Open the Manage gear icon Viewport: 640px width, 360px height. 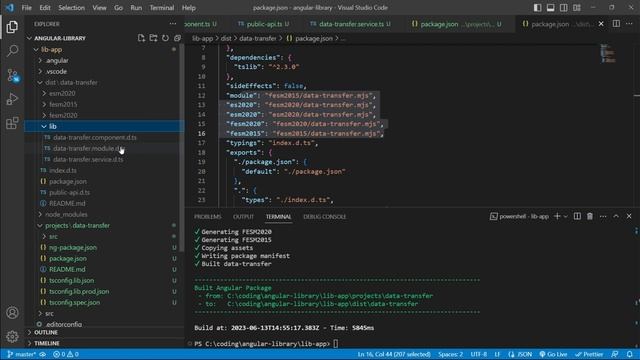(12, 336)
